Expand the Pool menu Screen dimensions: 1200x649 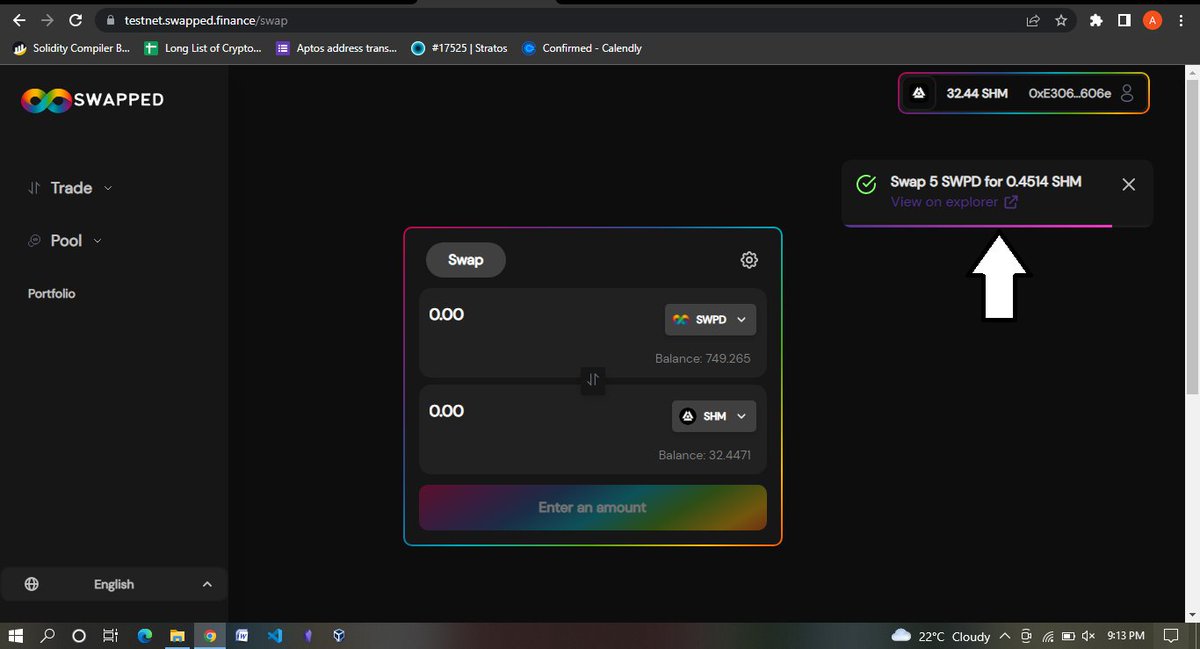(65, 241)
